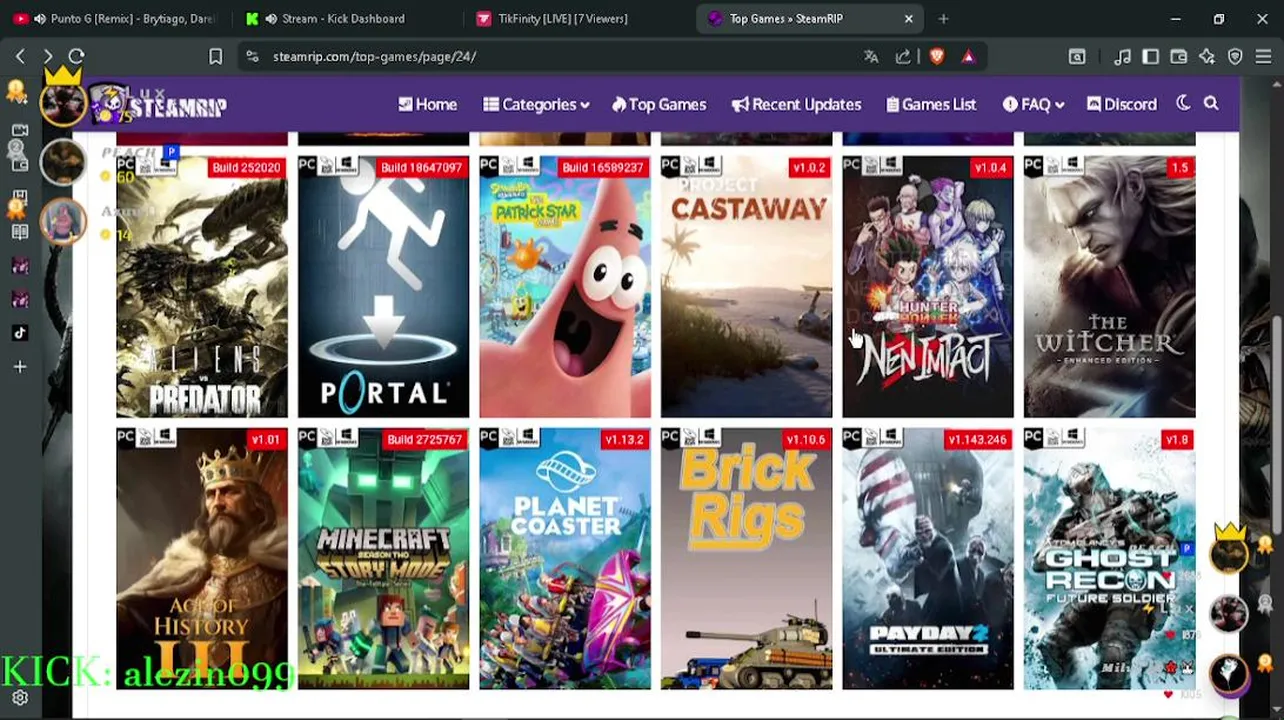Add a sidebar item with plus icon
The width and height of the screenshot is (1284, 720).
[20, 367]
